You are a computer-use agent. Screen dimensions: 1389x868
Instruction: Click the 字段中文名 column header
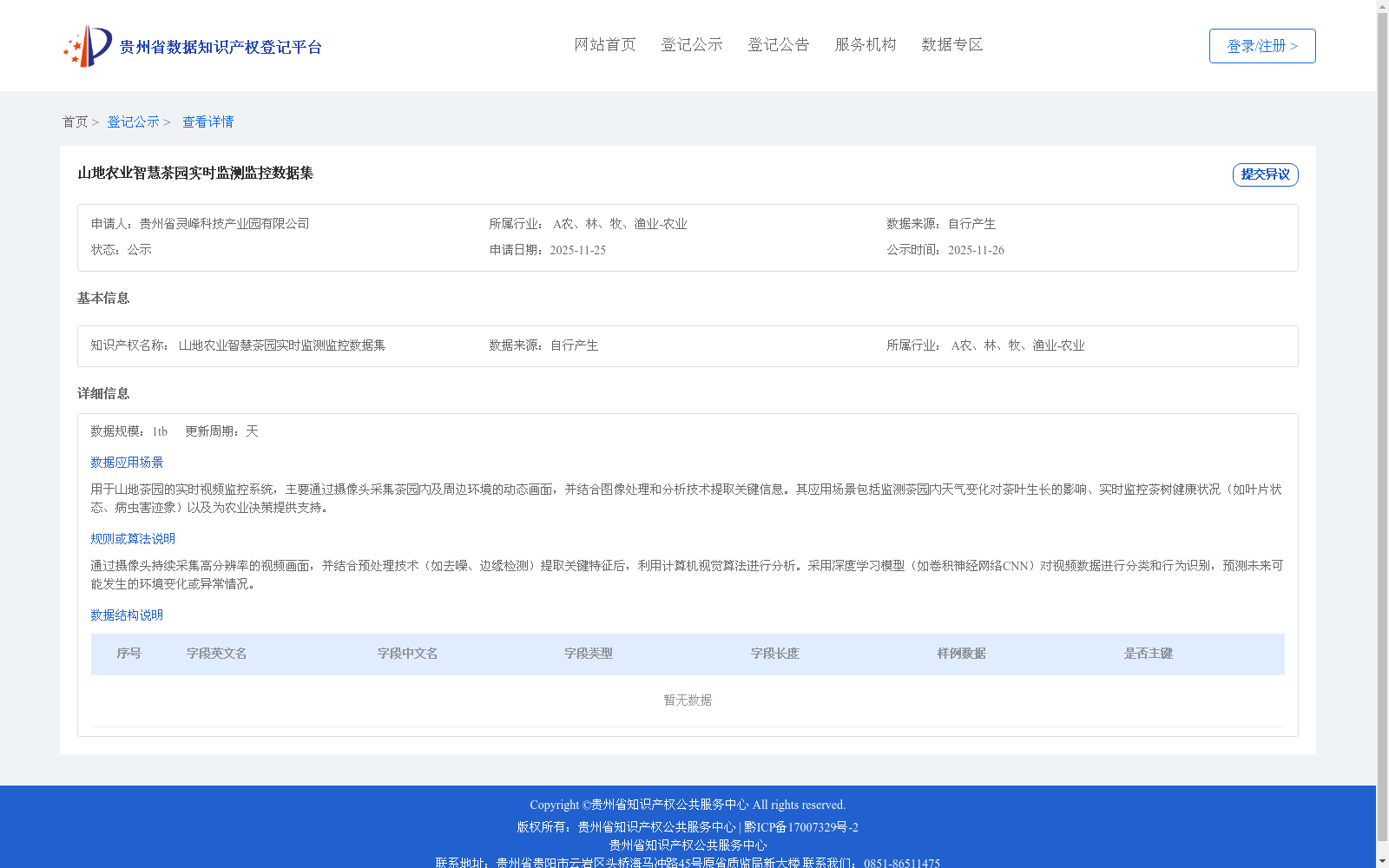[x=408, y=654]
